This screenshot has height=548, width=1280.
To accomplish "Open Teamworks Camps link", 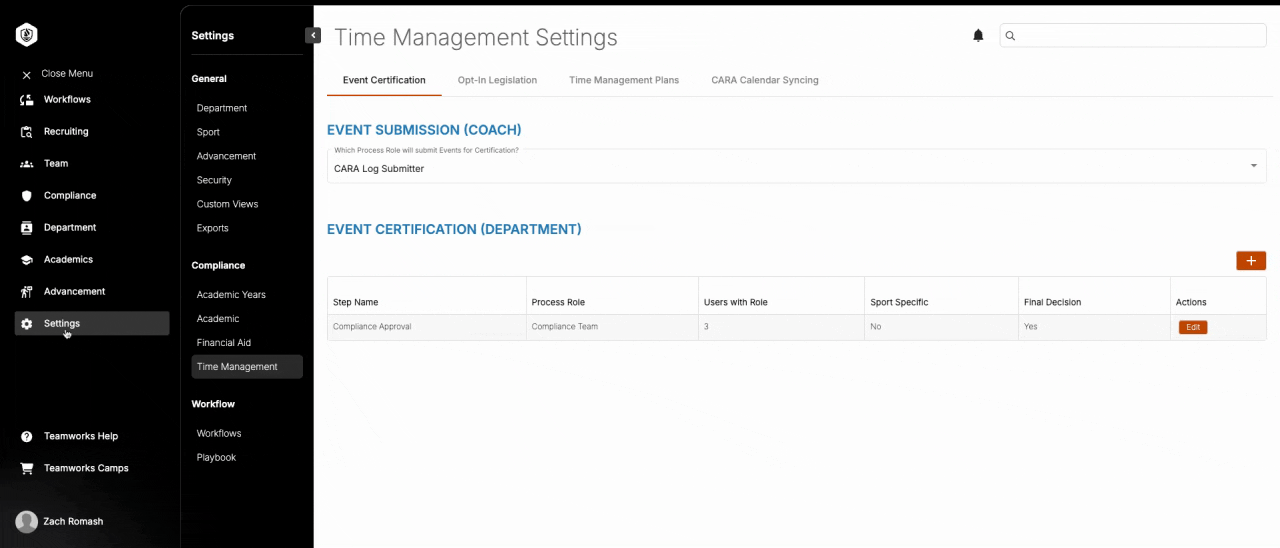I will 86,469.
